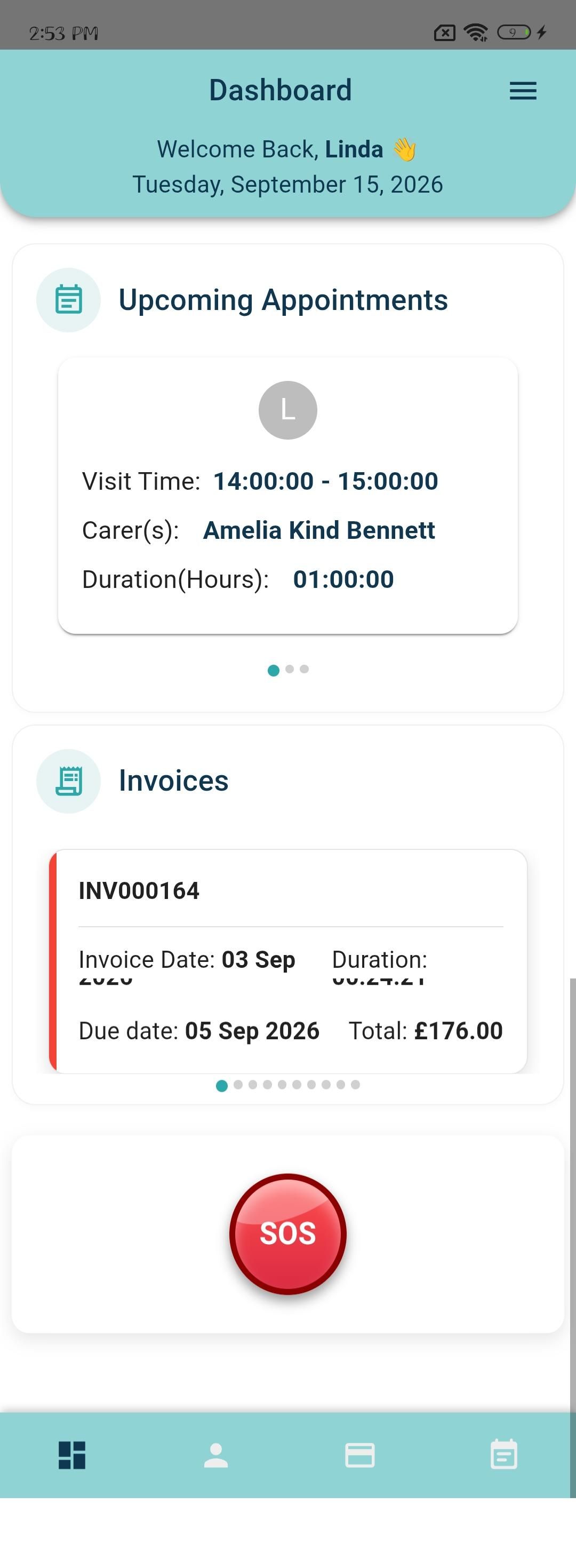This screenshot has width=576, height=1568.
Task: Click the Upcoming Appointments heading
Action: coord(283,300)
